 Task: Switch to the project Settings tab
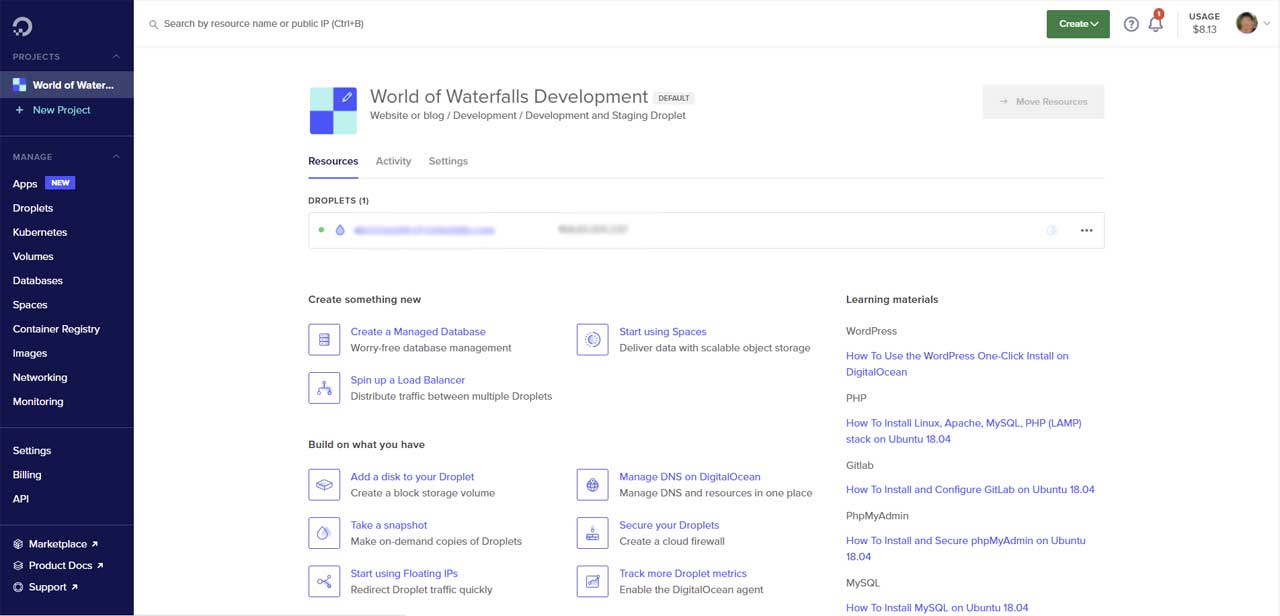click(448, 161)
